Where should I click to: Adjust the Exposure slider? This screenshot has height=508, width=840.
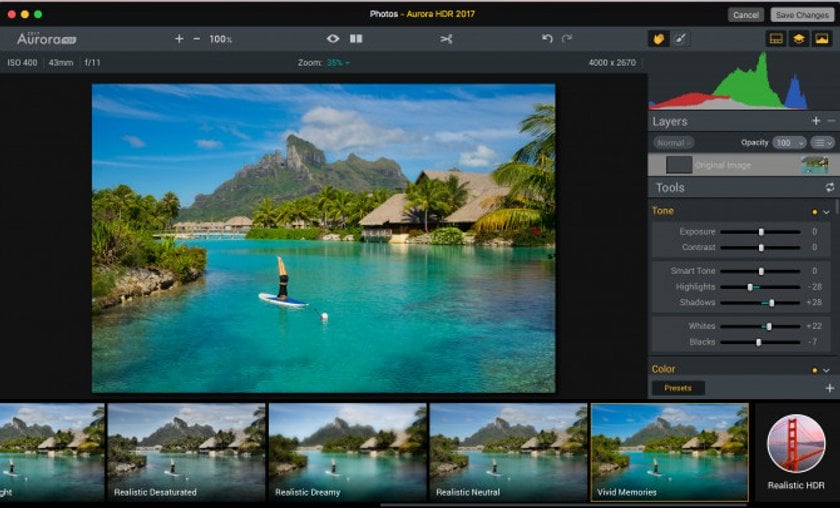point(760,232)
